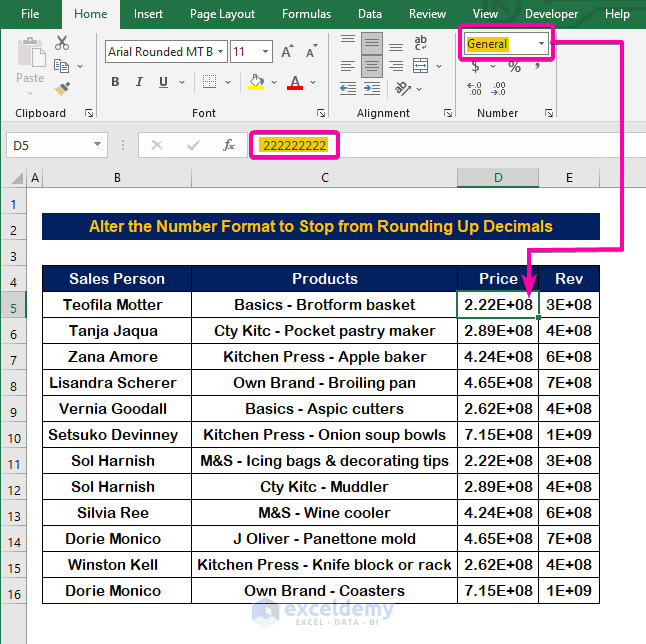
Task: Open the font name dropdown
Action: coord(221,52)
